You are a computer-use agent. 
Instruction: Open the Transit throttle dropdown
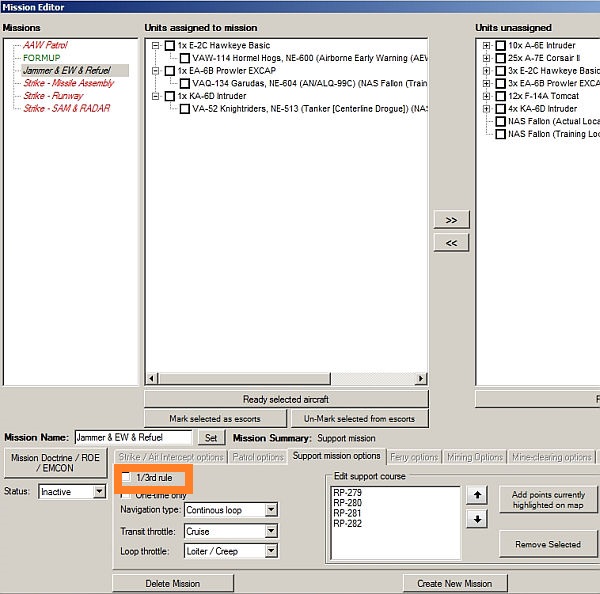(271, 531)
